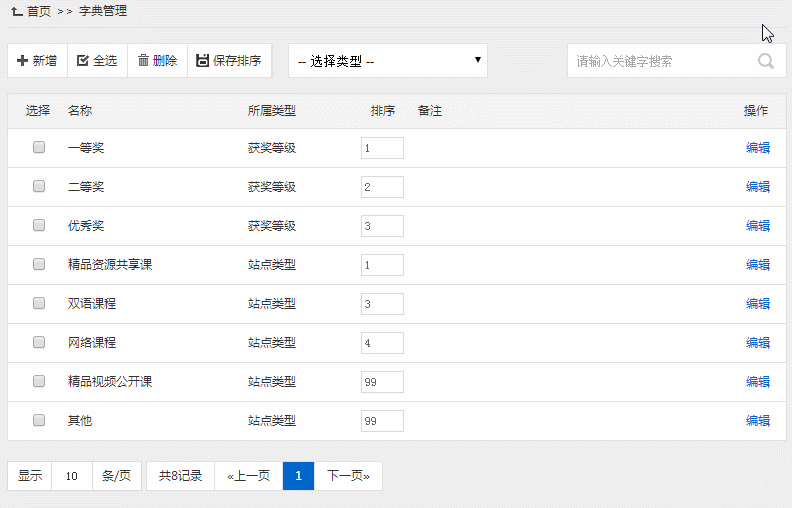Select page 1 in pagination
Image resolution: width=792 pixels, height=508 pixels.
click(x=298, y=476)
